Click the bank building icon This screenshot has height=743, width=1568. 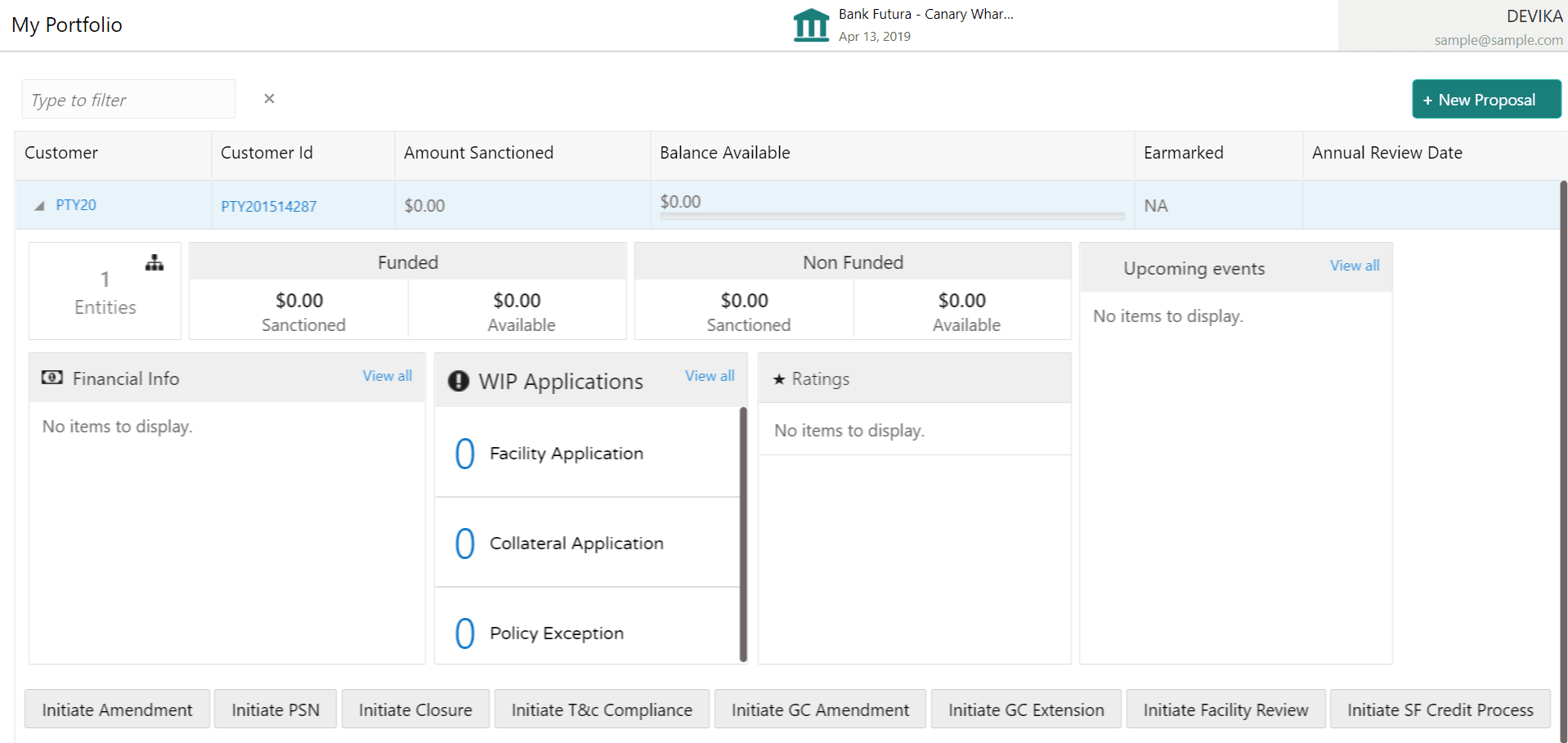(811, 25)
